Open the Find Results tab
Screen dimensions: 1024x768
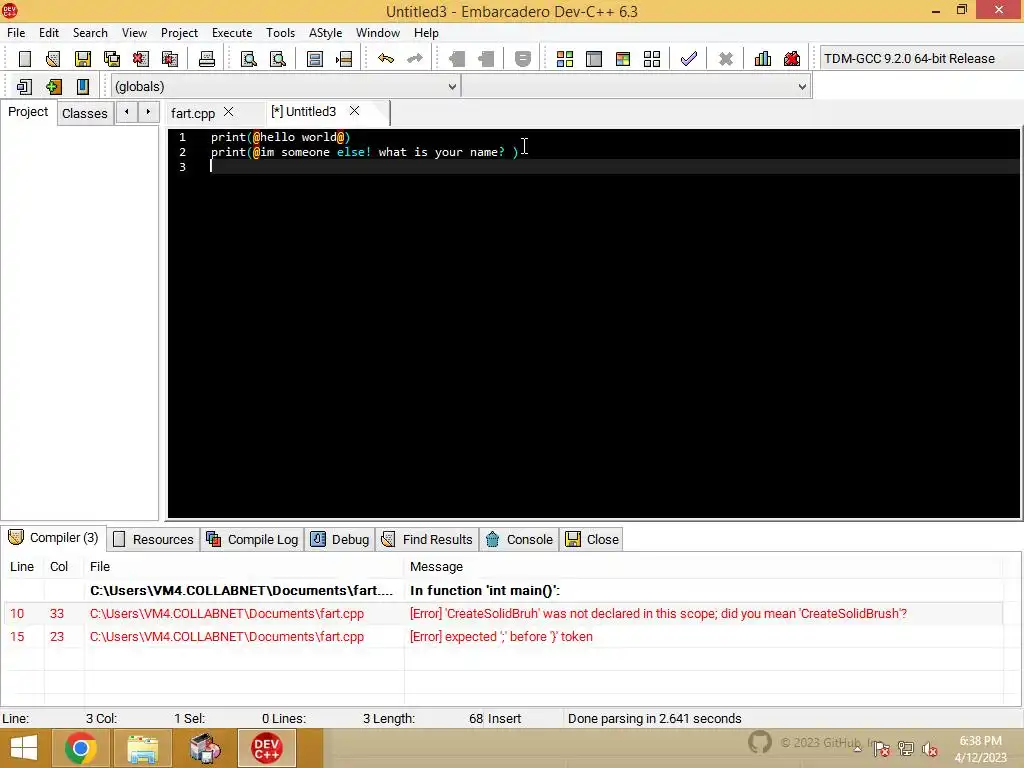point(428,539)
